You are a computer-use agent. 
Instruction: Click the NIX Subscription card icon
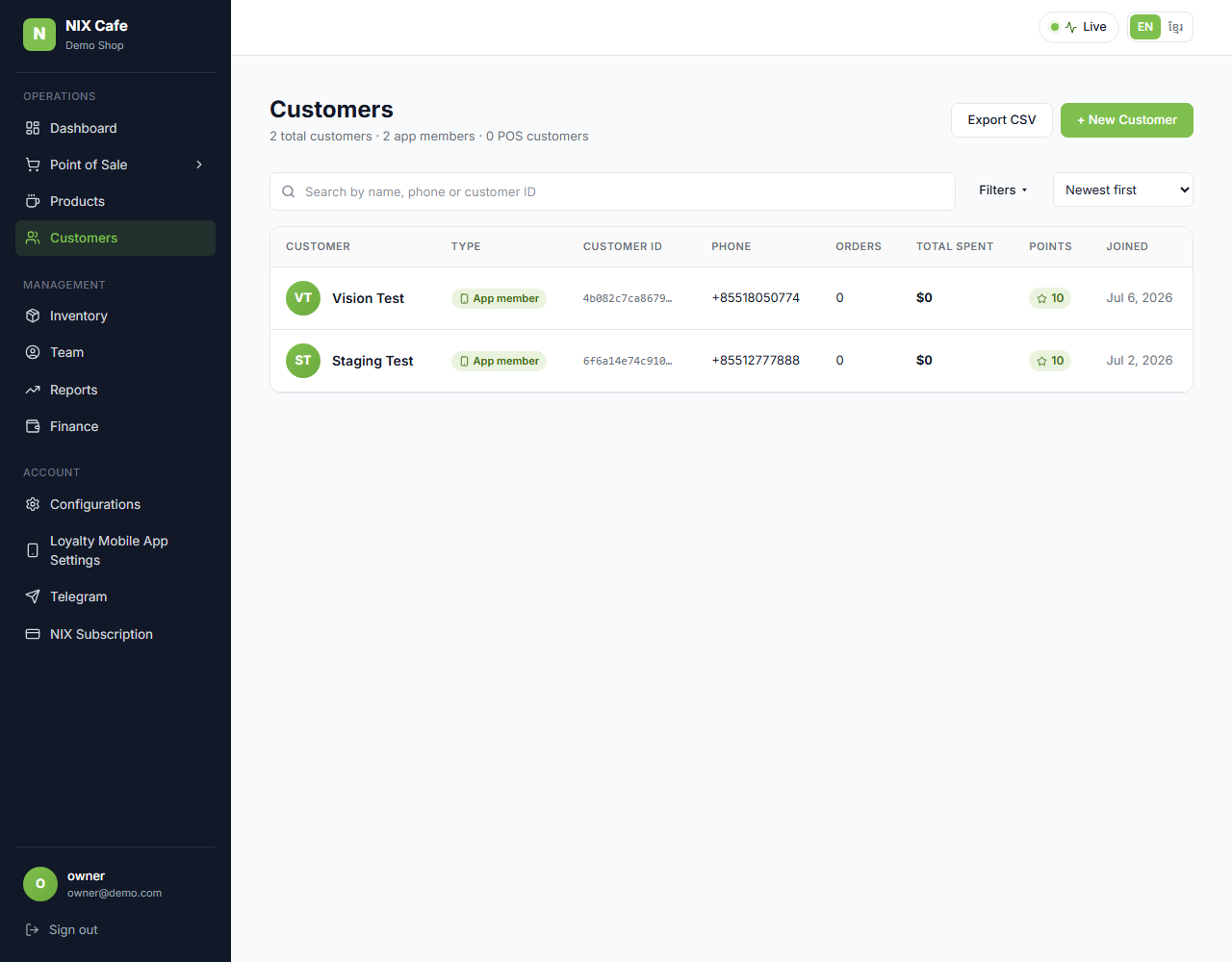33,634
